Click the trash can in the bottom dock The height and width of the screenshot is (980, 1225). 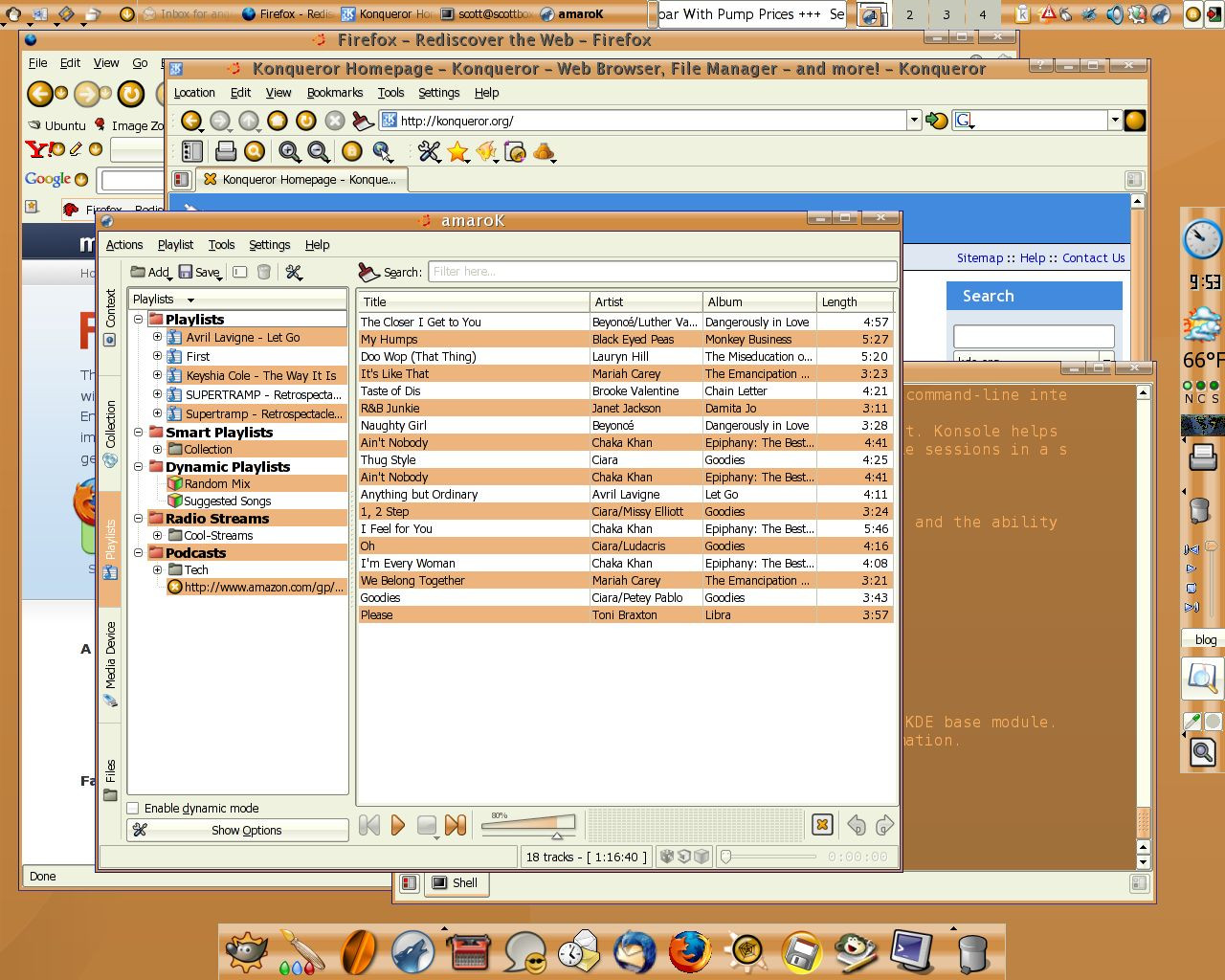972,951
